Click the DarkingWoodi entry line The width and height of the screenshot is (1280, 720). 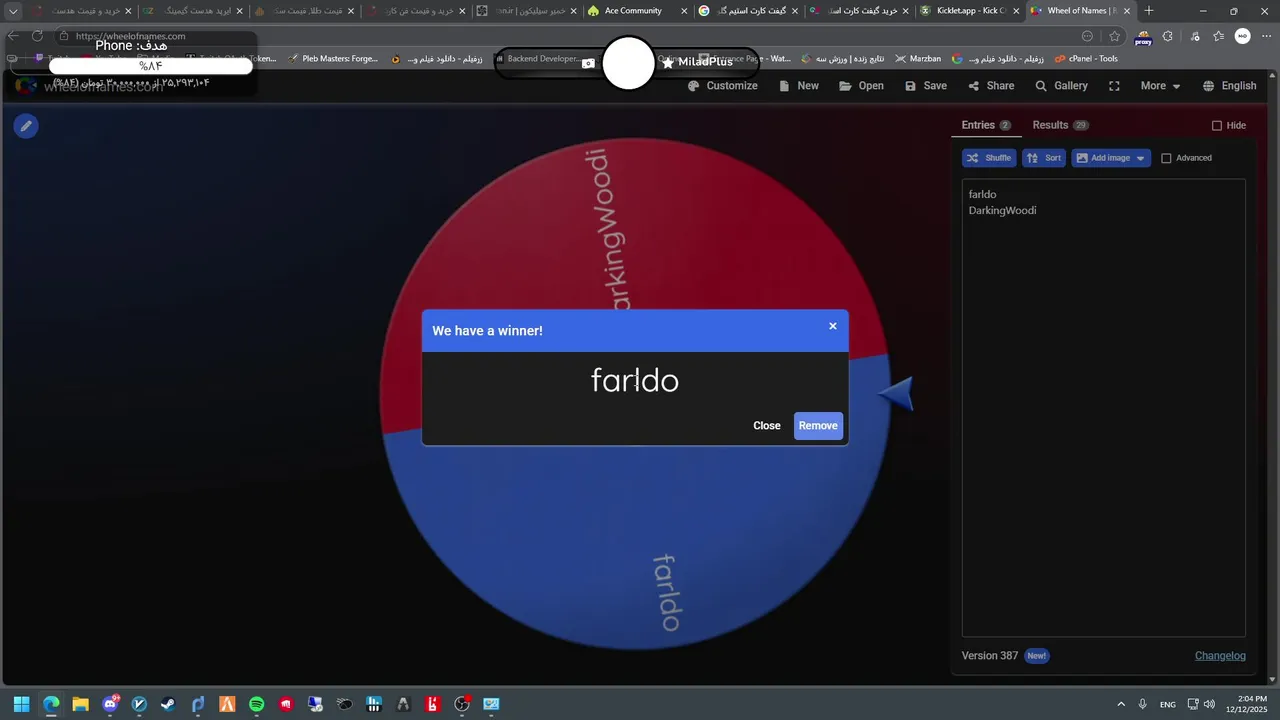tap(1002, 210)
